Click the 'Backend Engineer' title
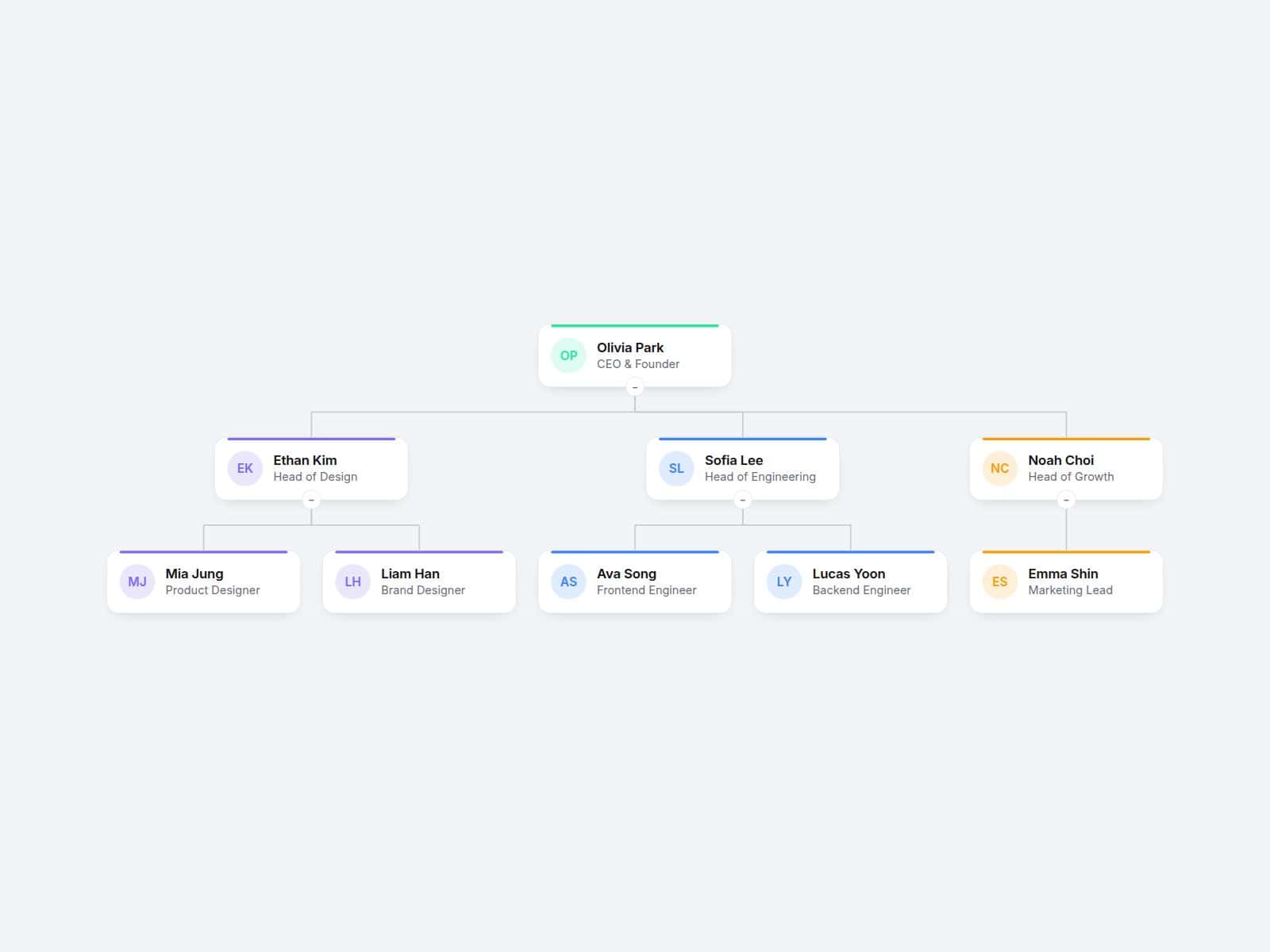Viewport: 1270px width, 952px height. [x=861, y=590]
